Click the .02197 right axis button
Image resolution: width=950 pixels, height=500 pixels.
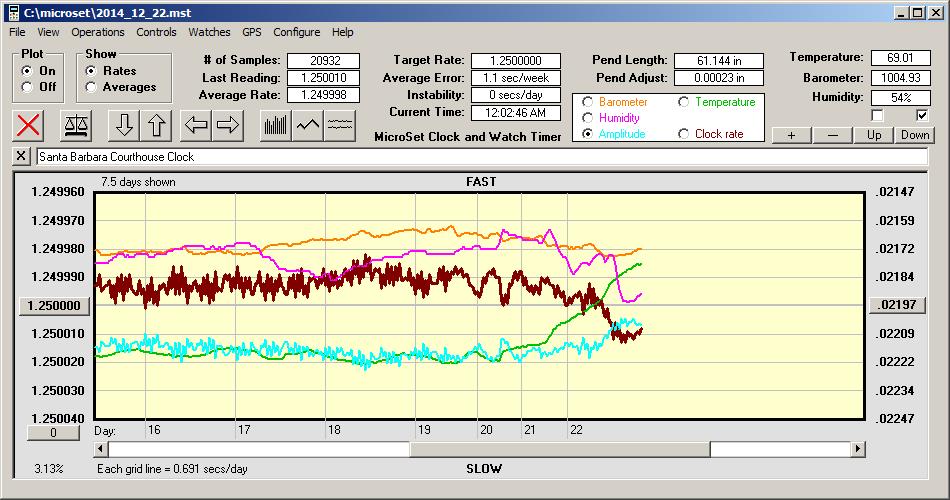coord(897,305)
